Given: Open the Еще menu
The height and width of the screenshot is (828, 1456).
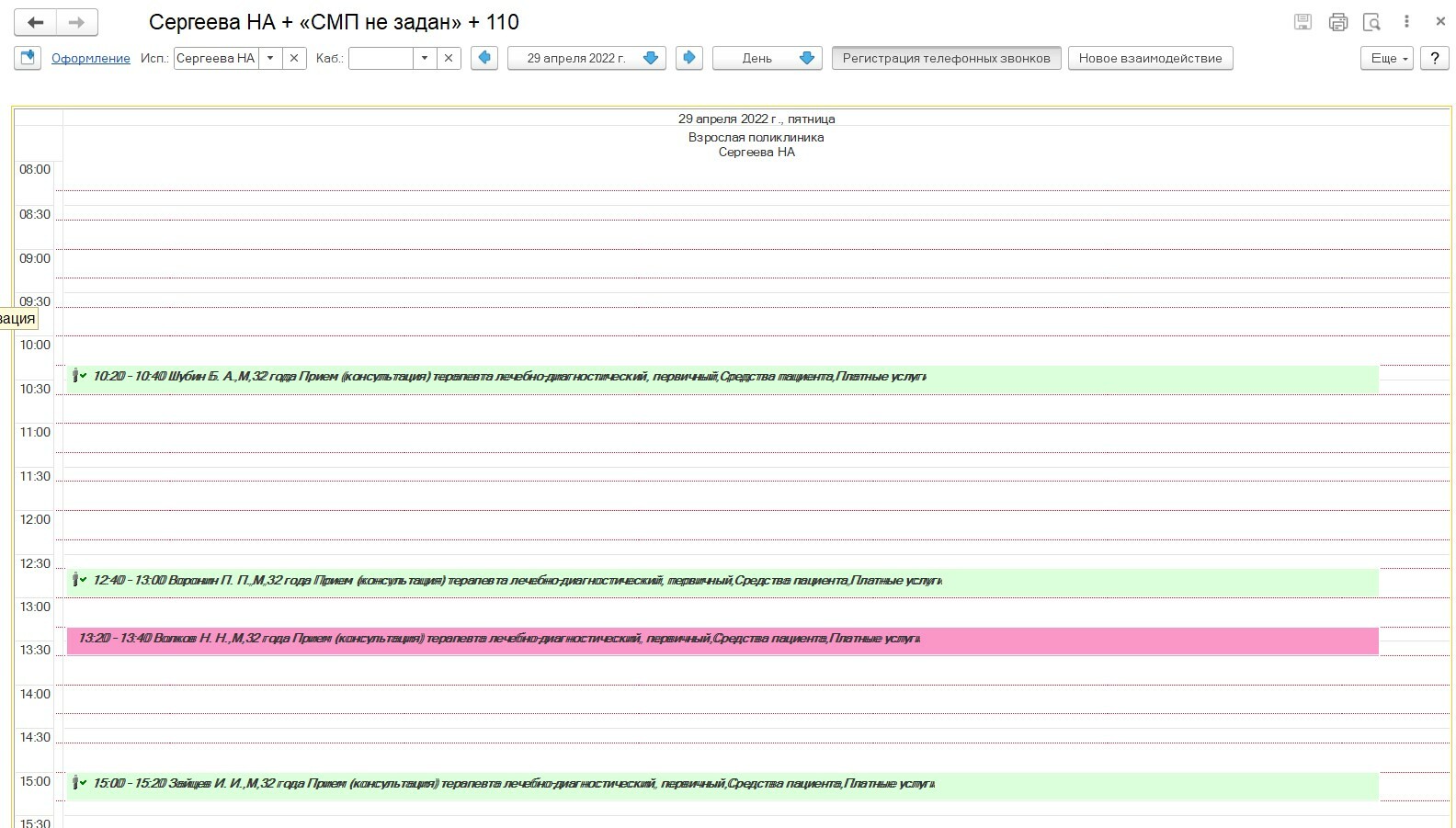Looking at the screenshot, I should coord(1386,58).
